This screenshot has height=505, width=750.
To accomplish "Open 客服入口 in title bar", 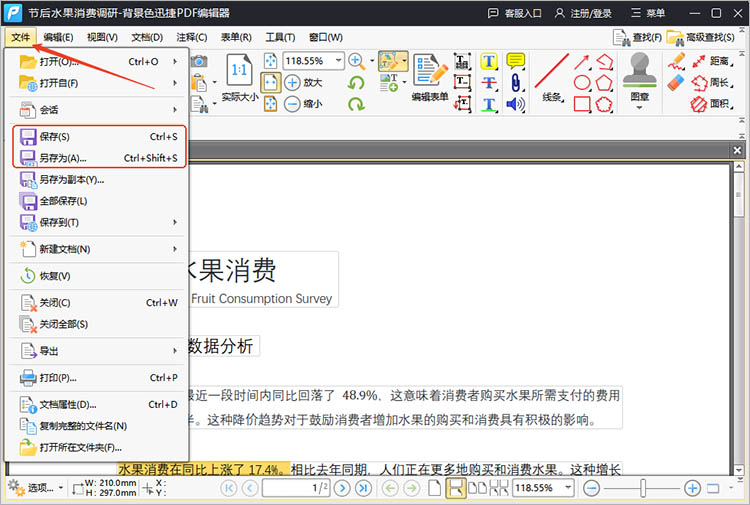I will point(515,13).
